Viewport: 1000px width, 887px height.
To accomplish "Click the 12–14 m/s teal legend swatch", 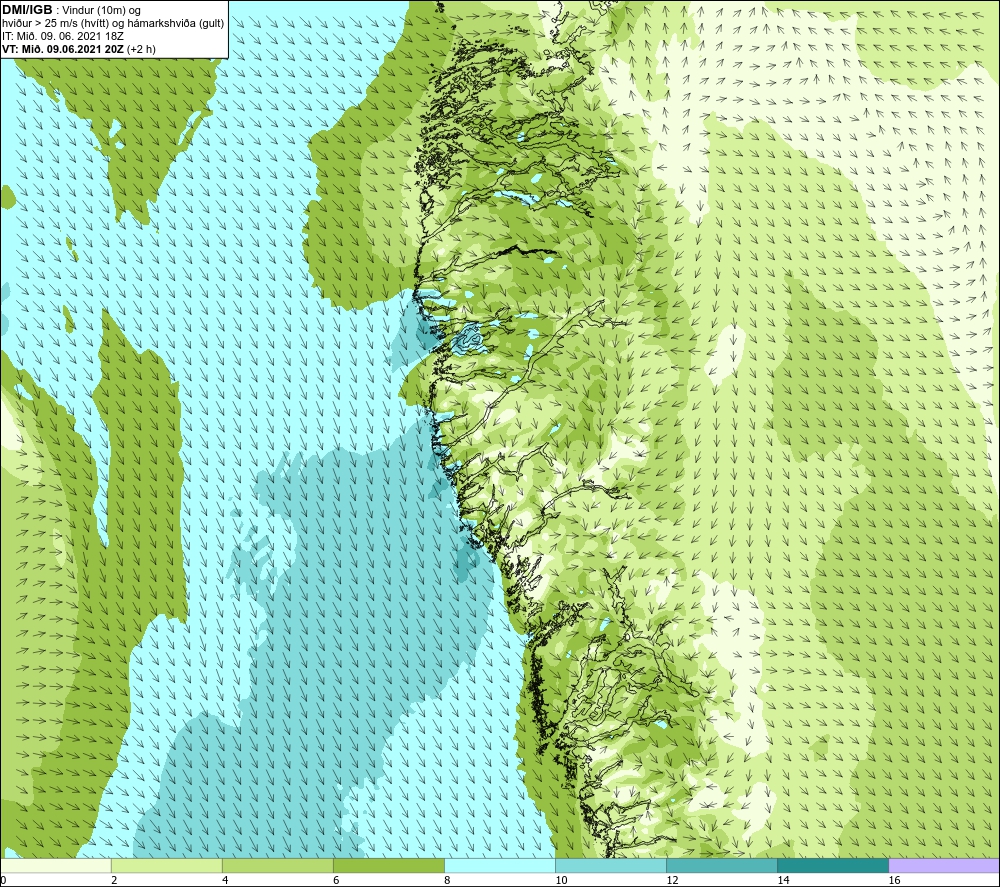I will [x=722, y=865].
